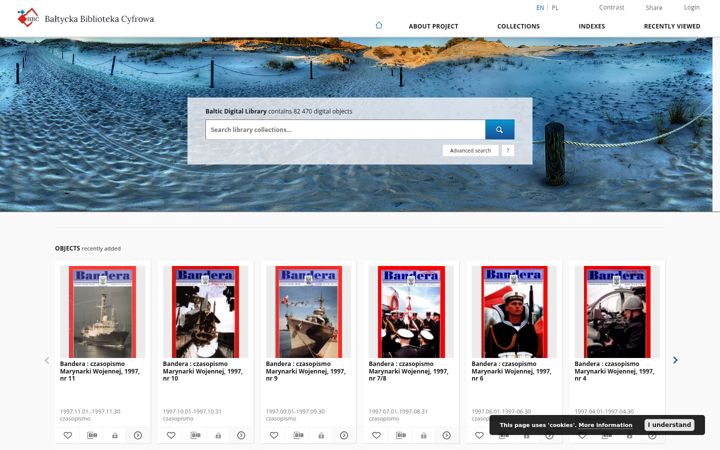This screenshot has height=450, width=720.
Task: Open the Recently Viewed menu
Action: (672, 26)
